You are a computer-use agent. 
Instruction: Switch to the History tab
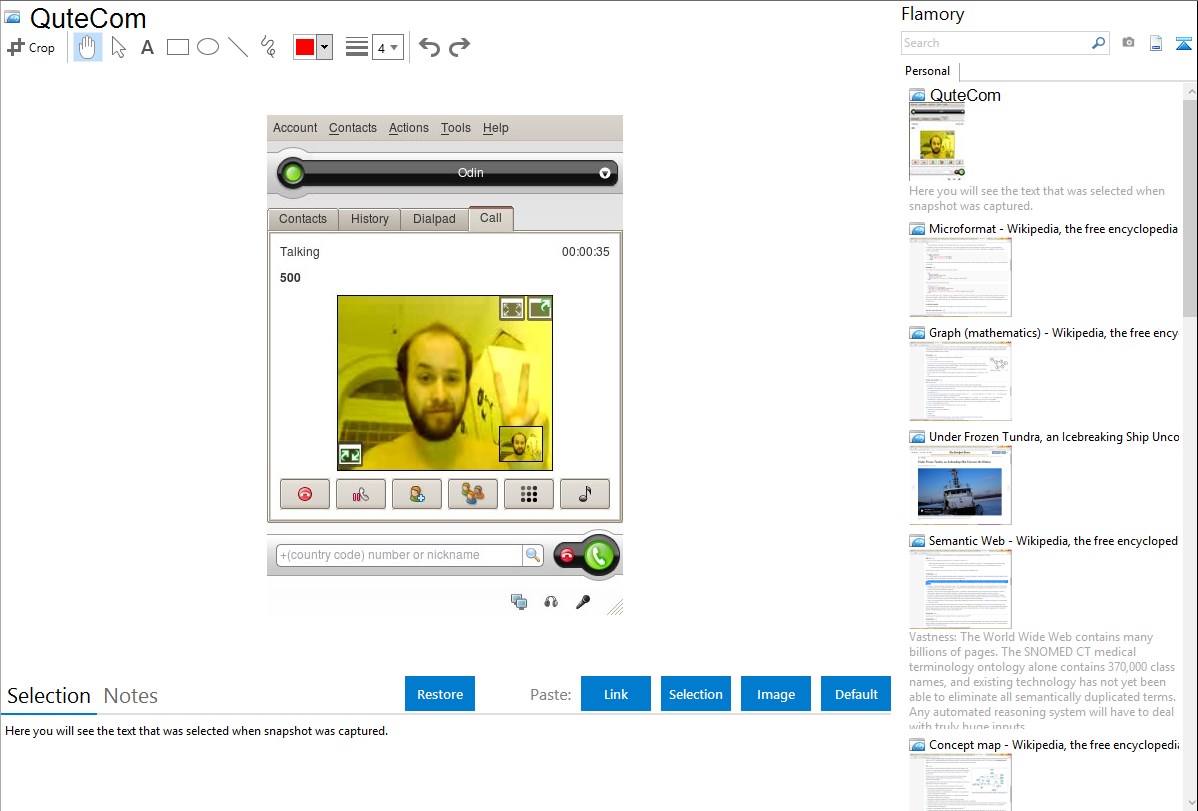pyautogui.click(x=370, y=219)
